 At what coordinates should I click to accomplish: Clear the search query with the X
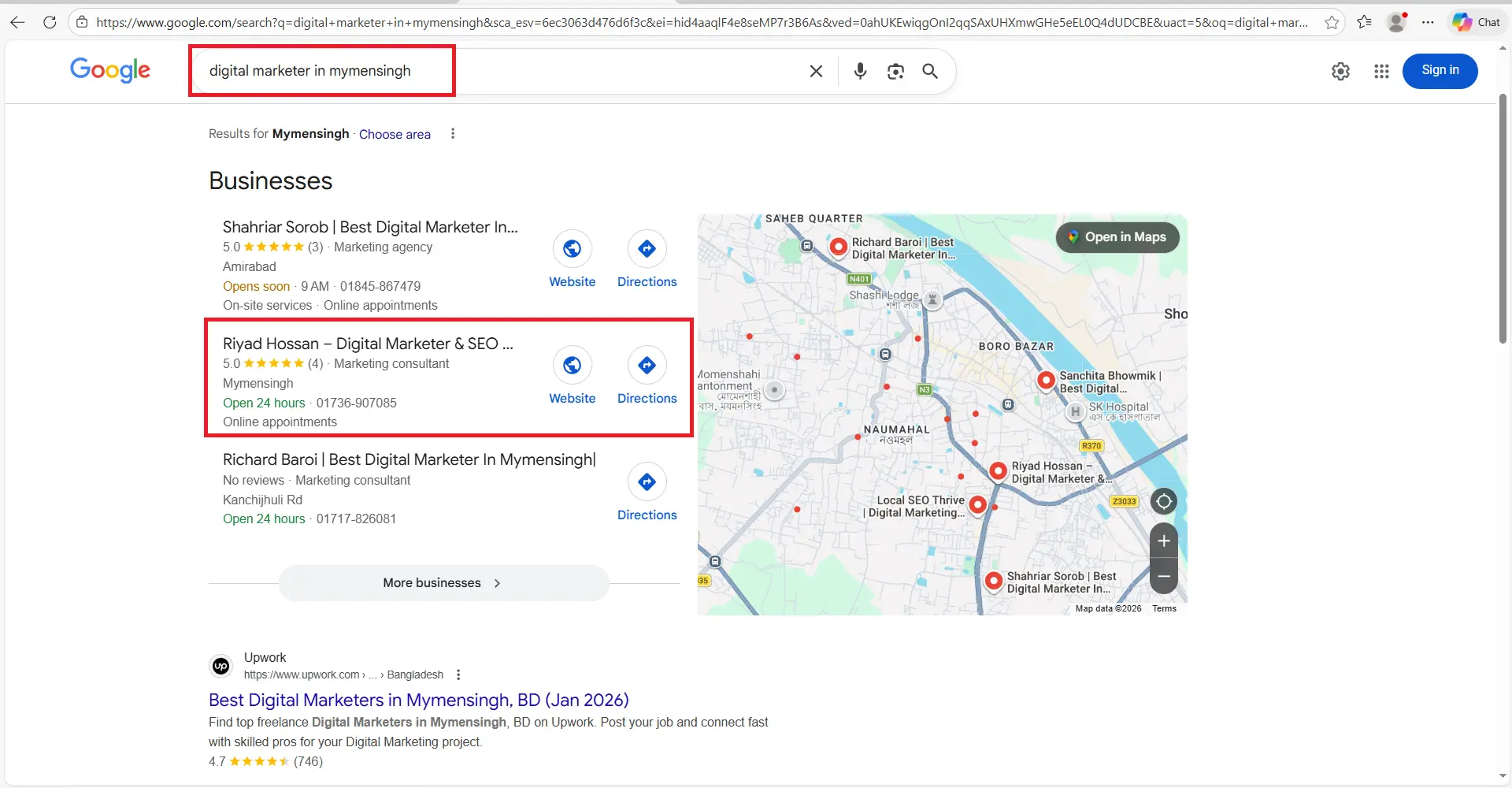click(x=816, y=71)
